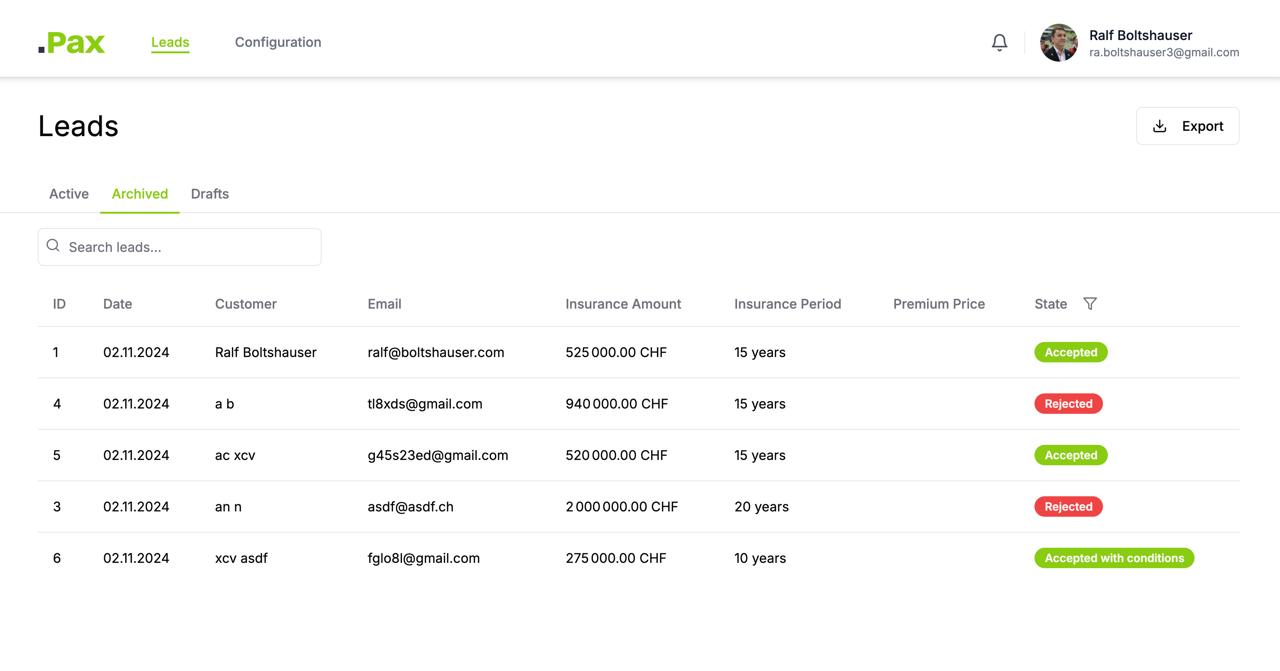Click the Insurance Amount column header

click(x=623, y=304)
